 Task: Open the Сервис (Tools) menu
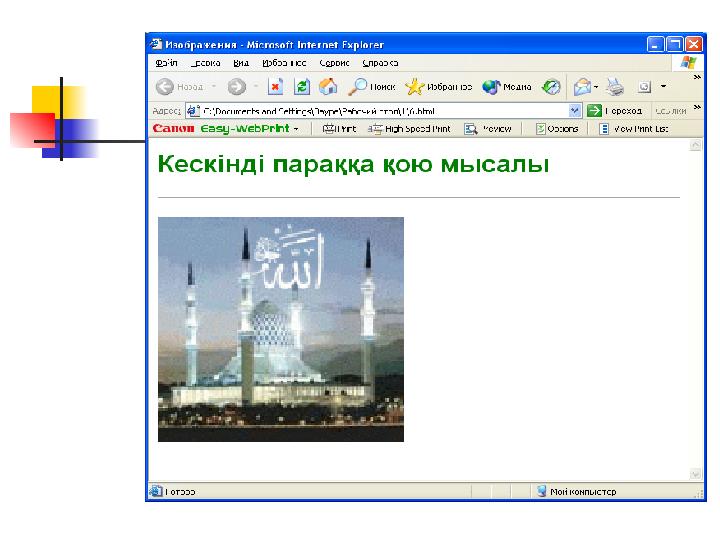334,63
